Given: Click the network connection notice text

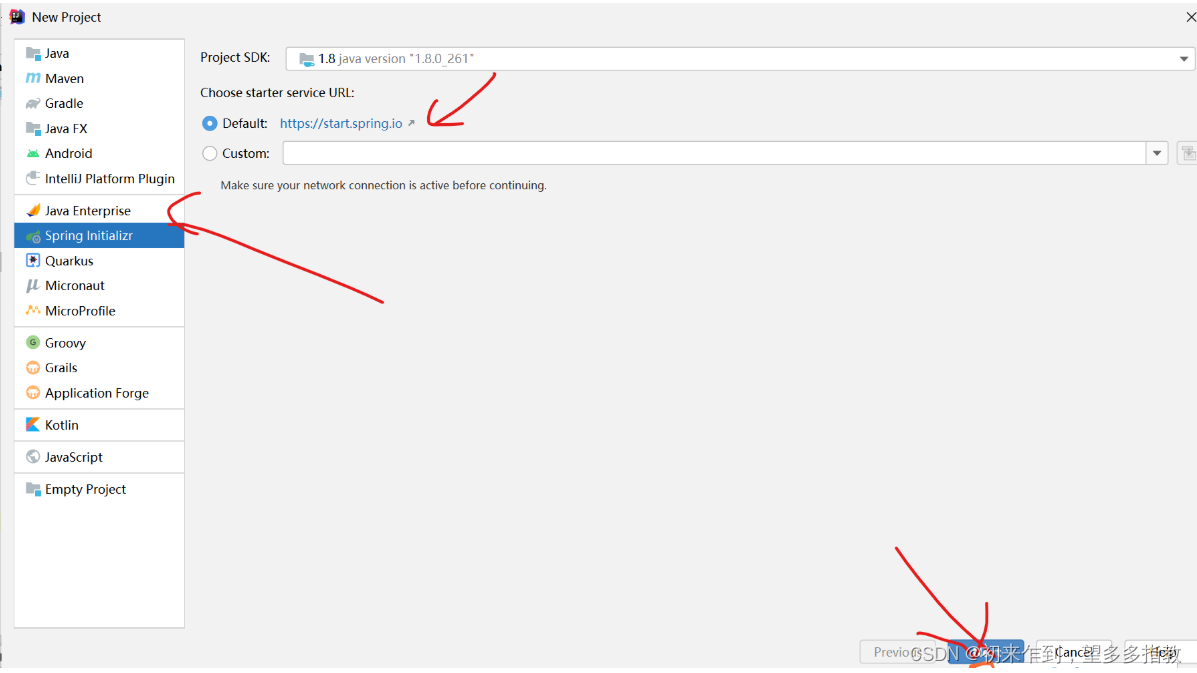Looking at the screenshot, I should 383,185.
